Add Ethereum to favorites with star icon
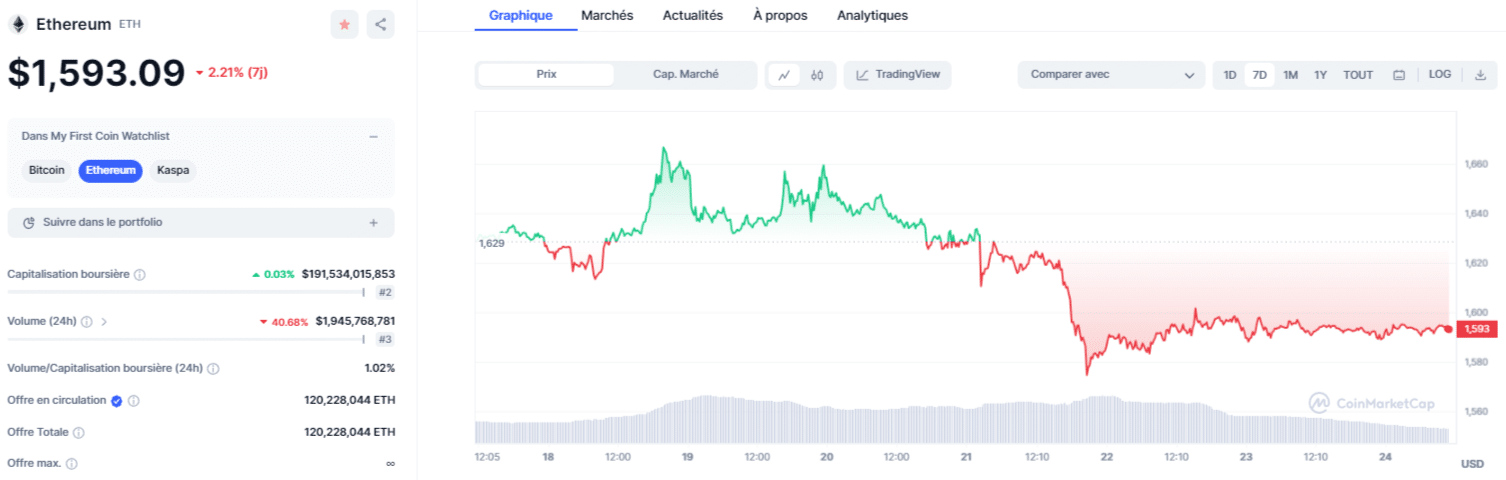 point(345,25)
